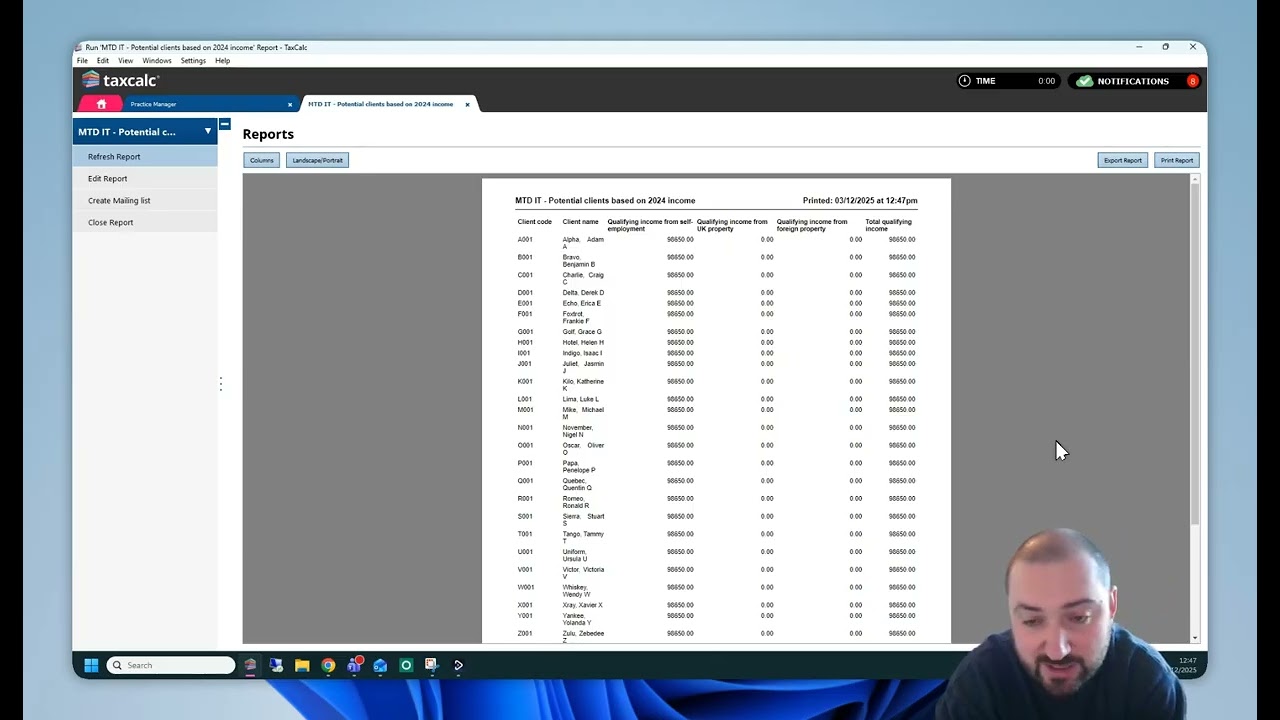Open File Explorer from taskbar

[x=302, y=665]
